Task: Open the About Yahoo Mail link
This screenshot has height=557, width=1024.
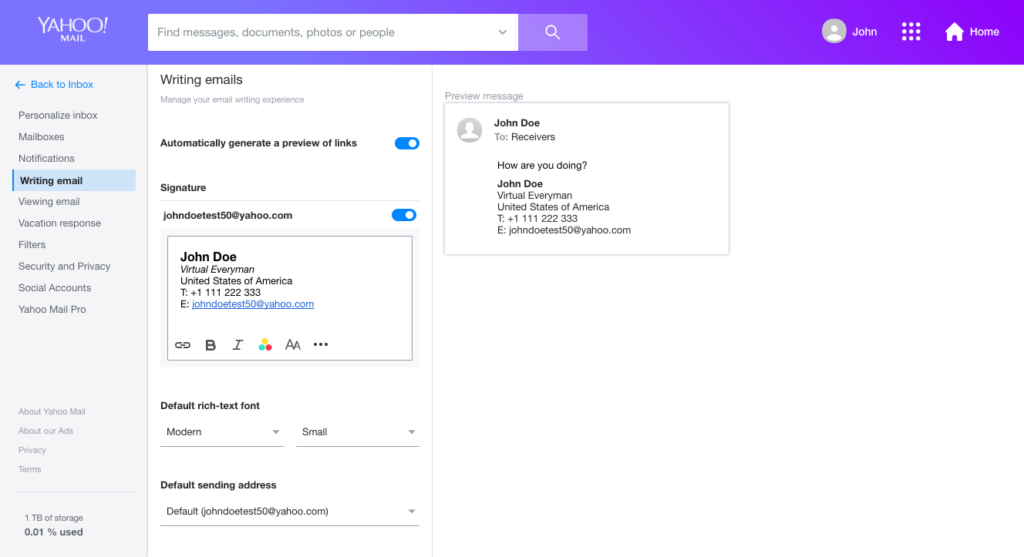Action: click(51, 412)
